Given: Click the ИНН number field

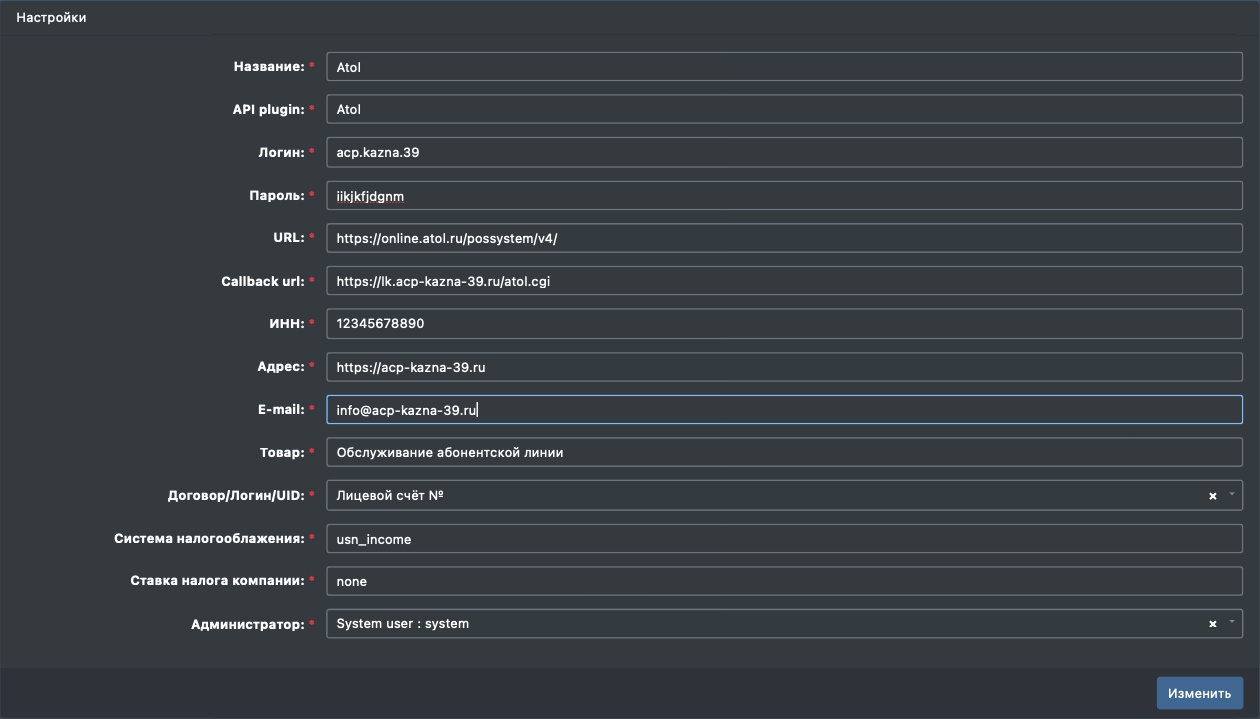Looking at the screenshot, I should point(784,324).
